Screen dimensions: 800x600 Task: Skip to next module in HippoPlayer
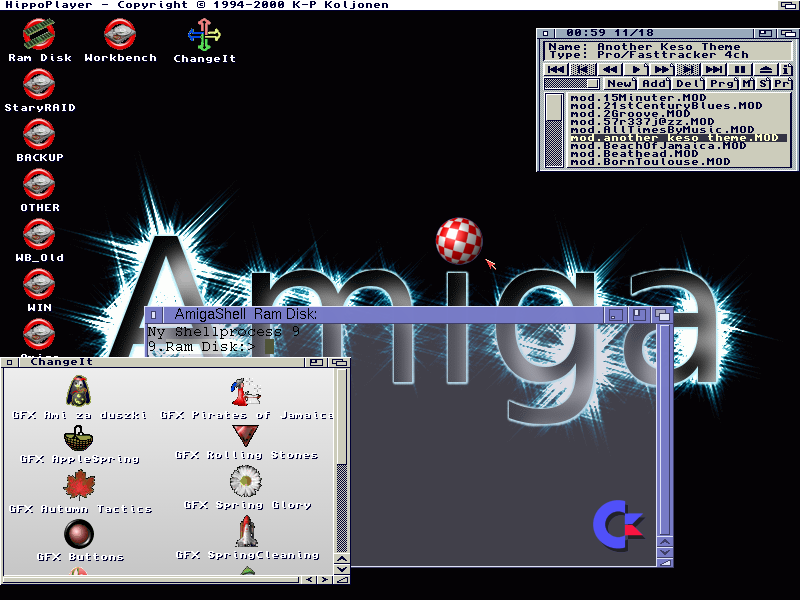pyautogui.click(x=715, y=69)
